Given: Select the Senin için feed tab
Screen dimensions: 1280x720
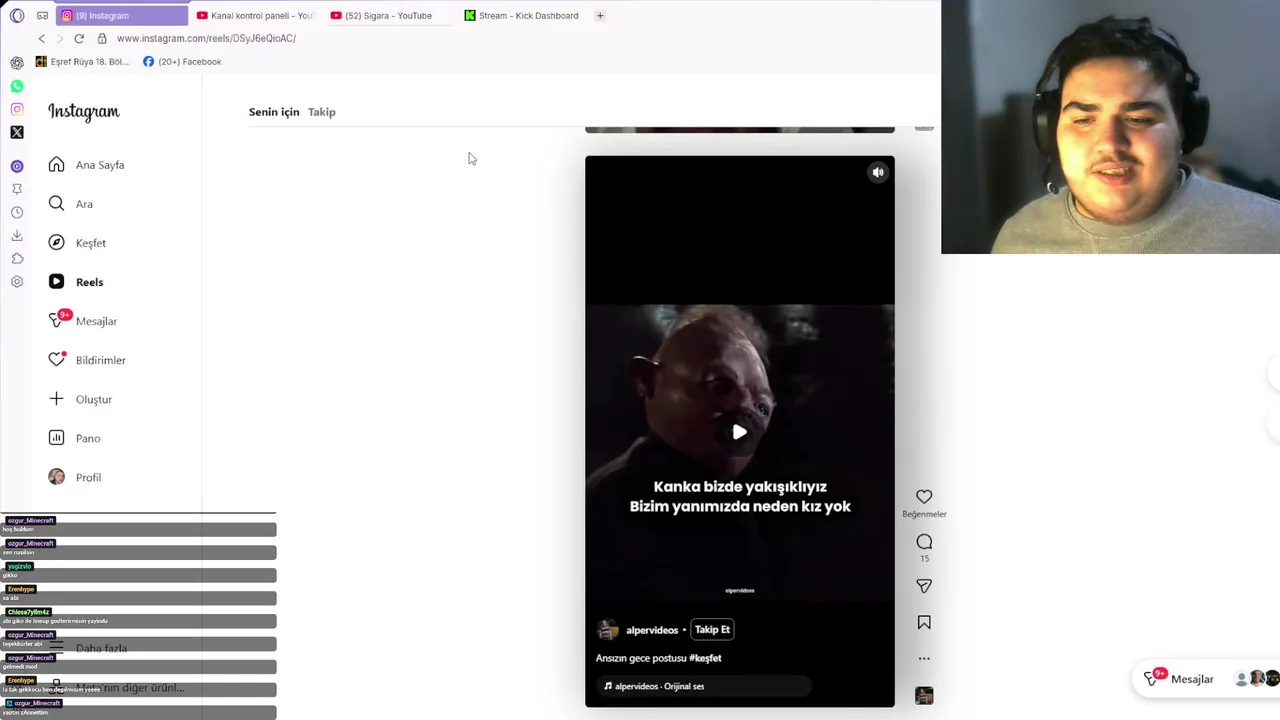Looking at the screenshot, I should pyautogui.click(x=274, y=112).
